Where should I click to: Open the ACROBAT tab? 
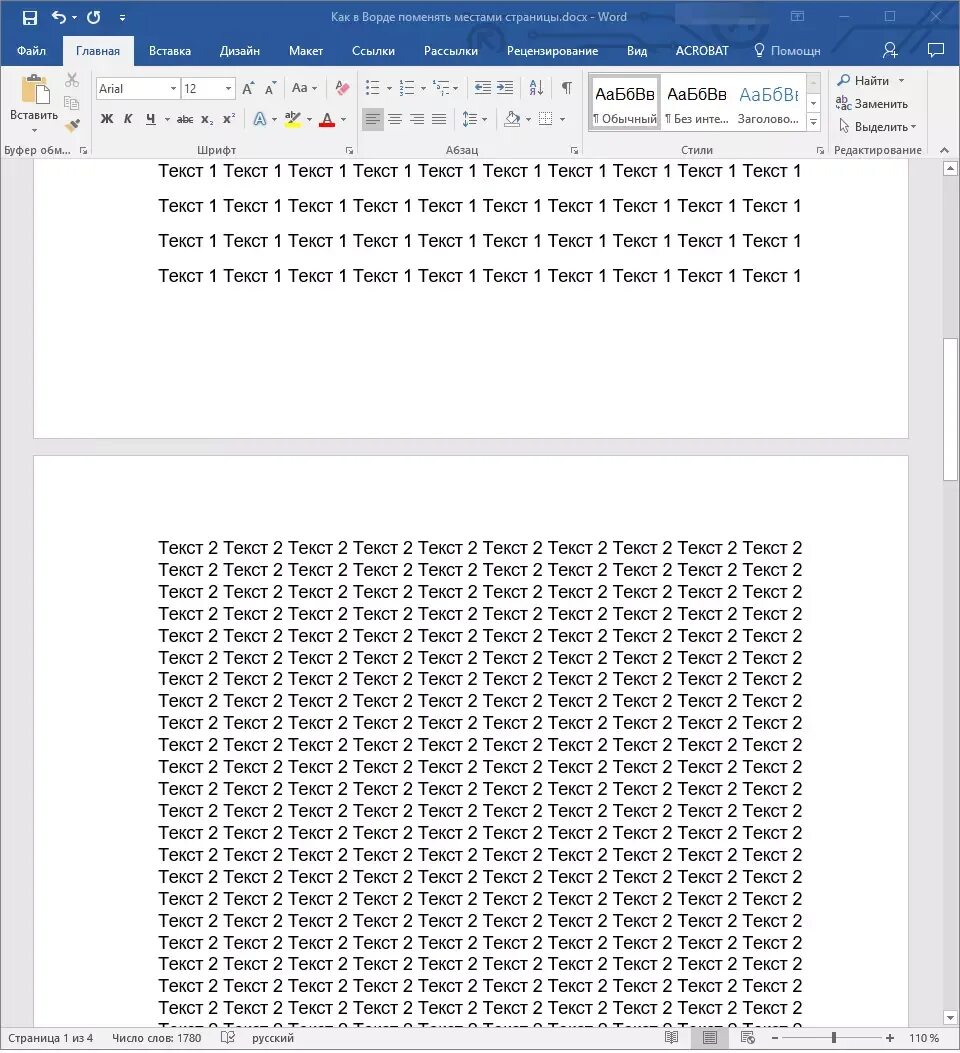click(702, 51)
